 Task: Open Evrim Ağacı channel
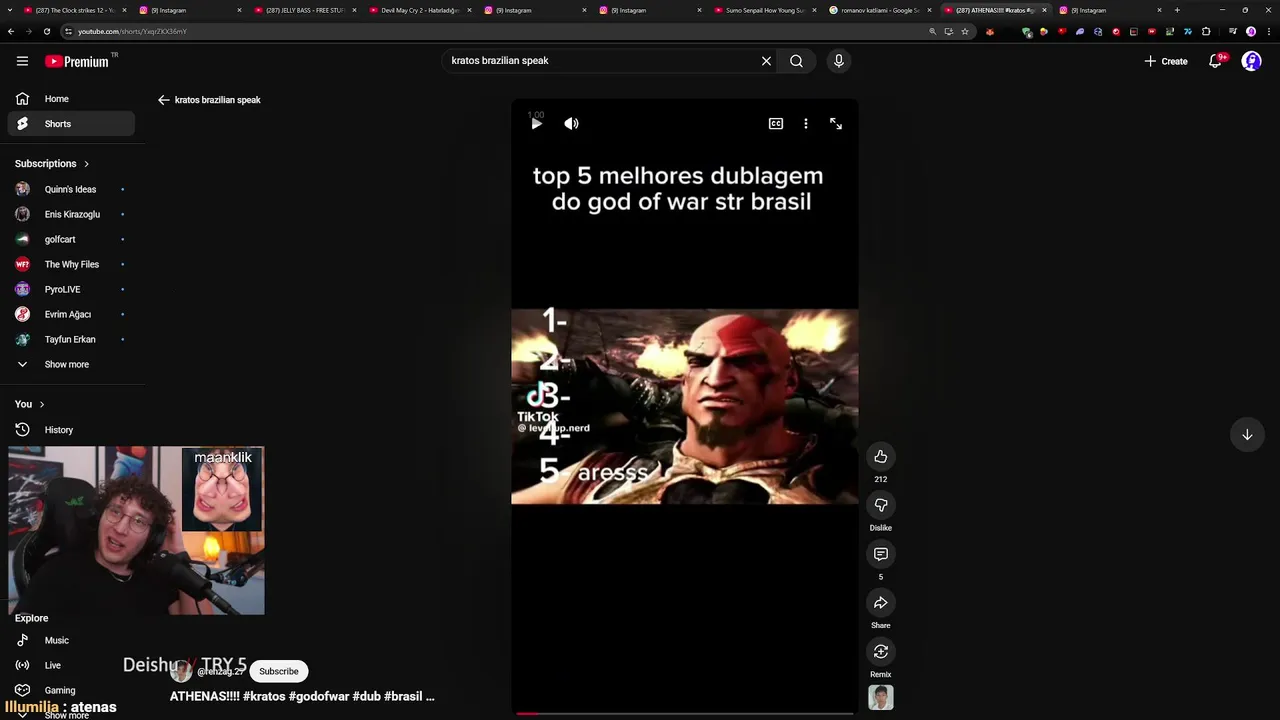71,314
